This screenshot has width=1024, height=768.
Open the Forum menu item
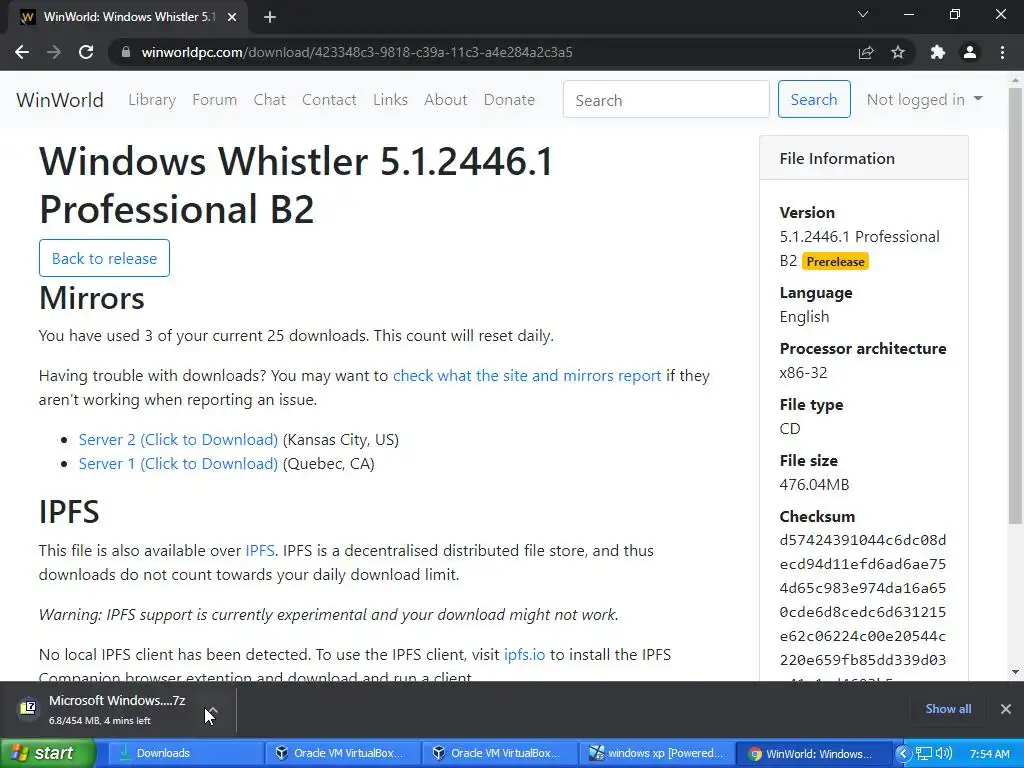pyautogui.click(x=214, y=100)
